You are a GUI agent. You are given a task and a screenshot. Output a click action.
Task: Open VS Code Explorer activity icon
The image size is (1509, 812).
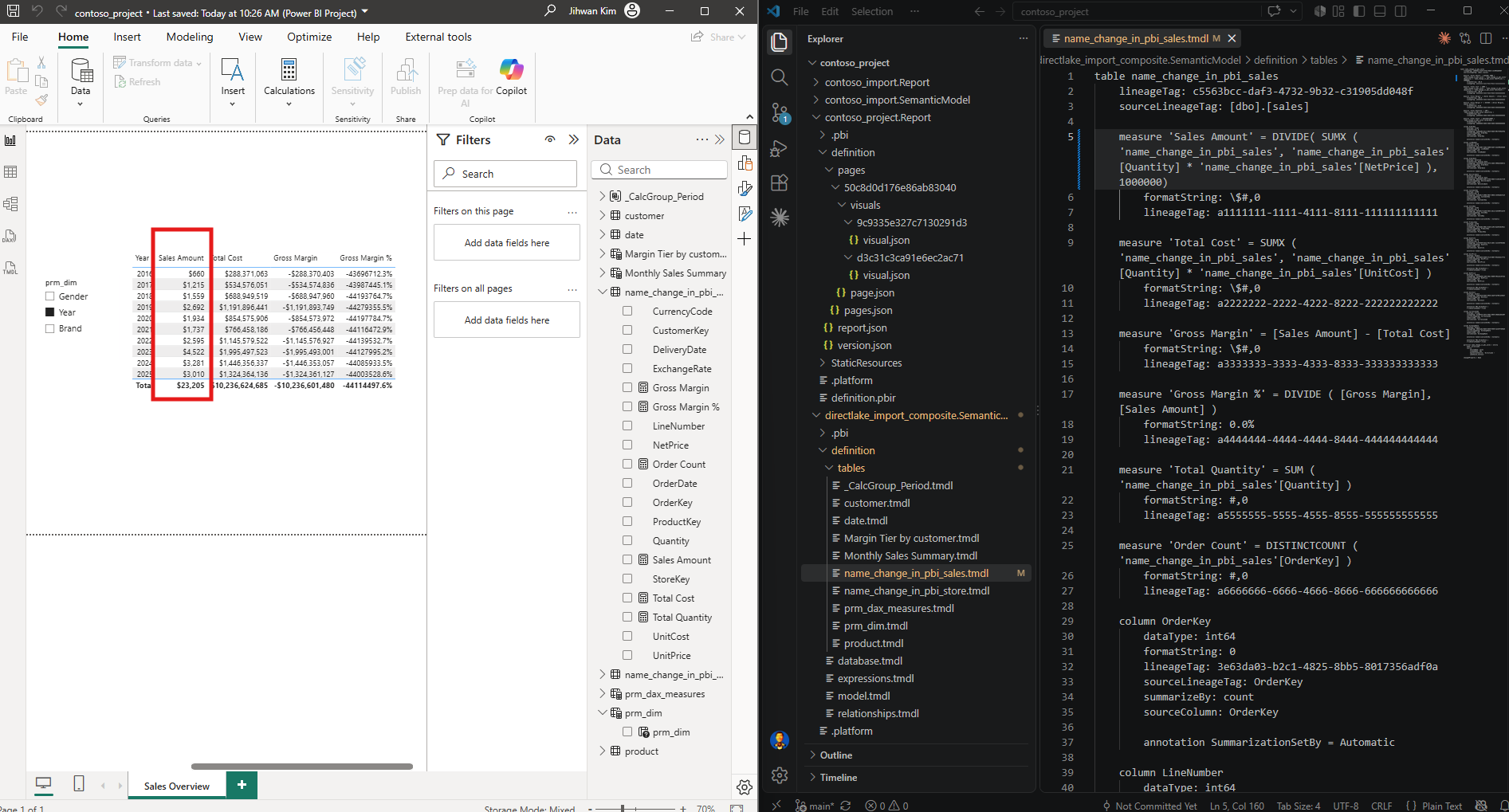pos(780,41)
